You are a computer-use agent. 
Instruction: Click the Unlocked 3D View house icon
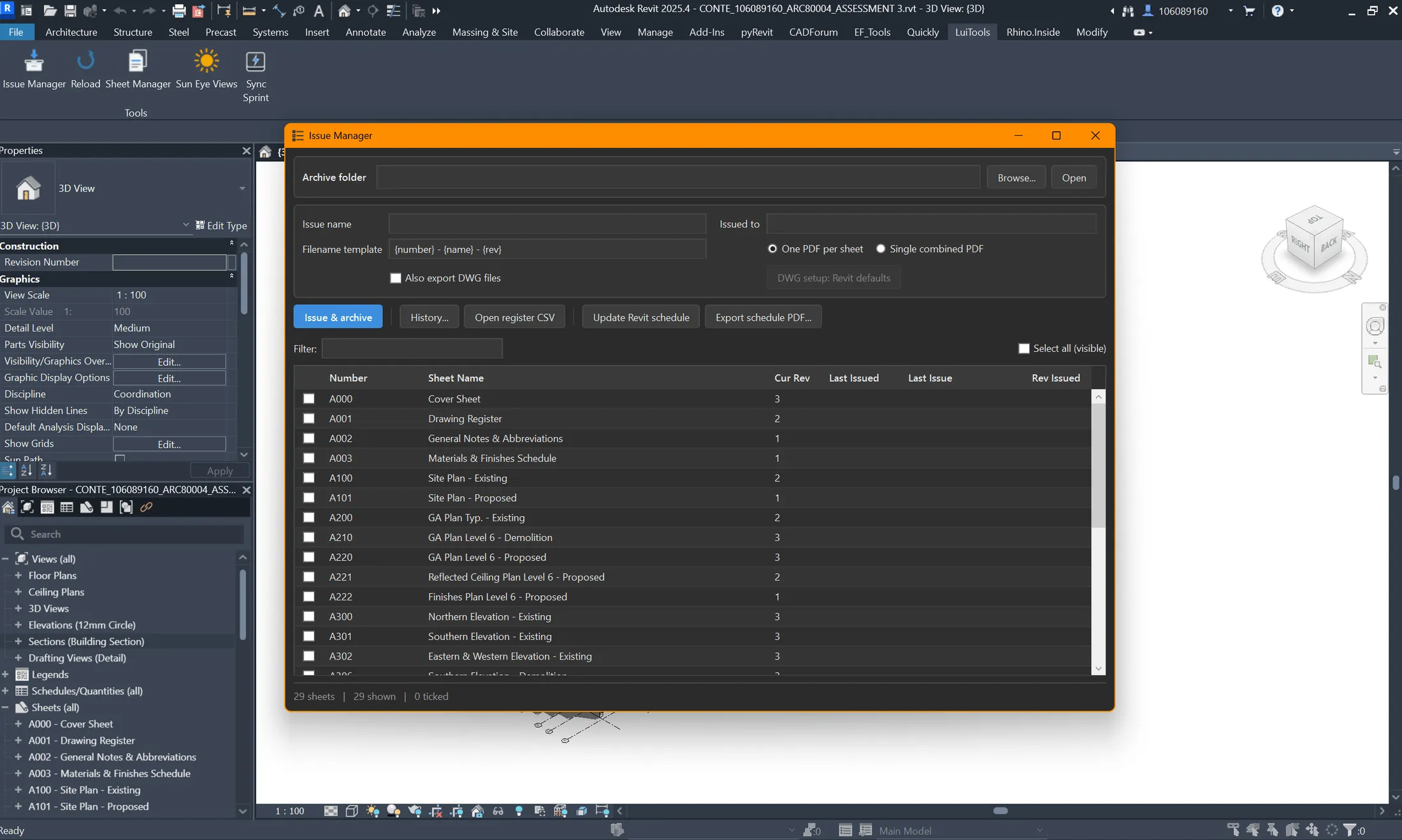click(477, 811)
